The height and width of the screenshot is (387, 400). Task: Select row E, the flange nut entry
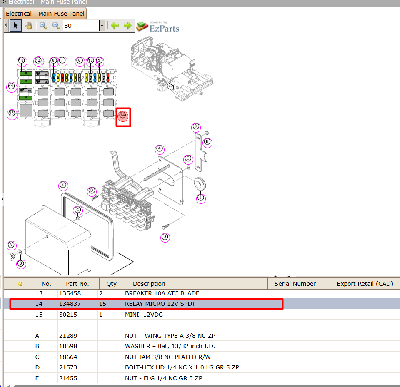202,378
